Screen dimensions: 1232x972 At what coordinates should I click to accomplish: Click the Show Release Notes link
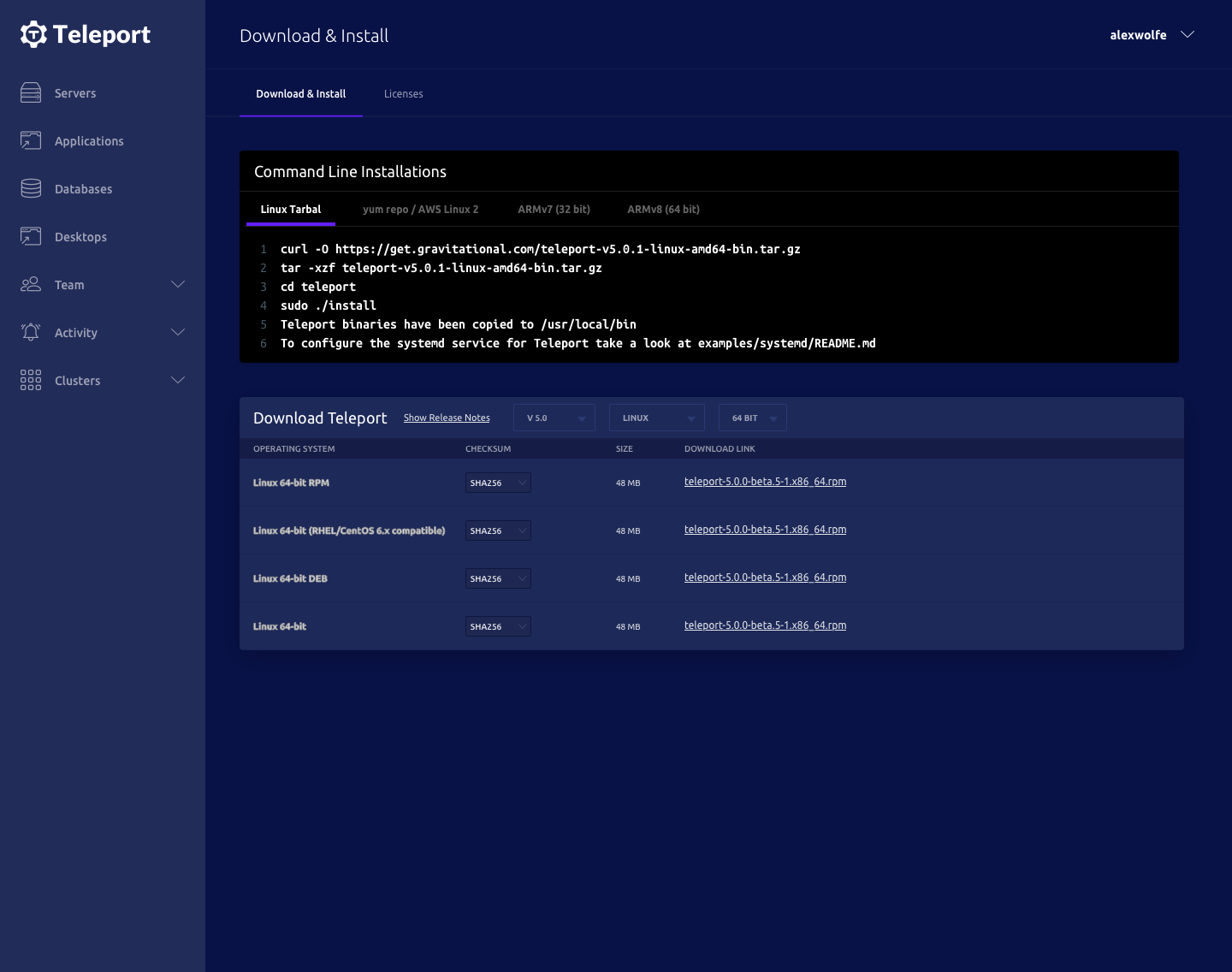tap(447, 418)
